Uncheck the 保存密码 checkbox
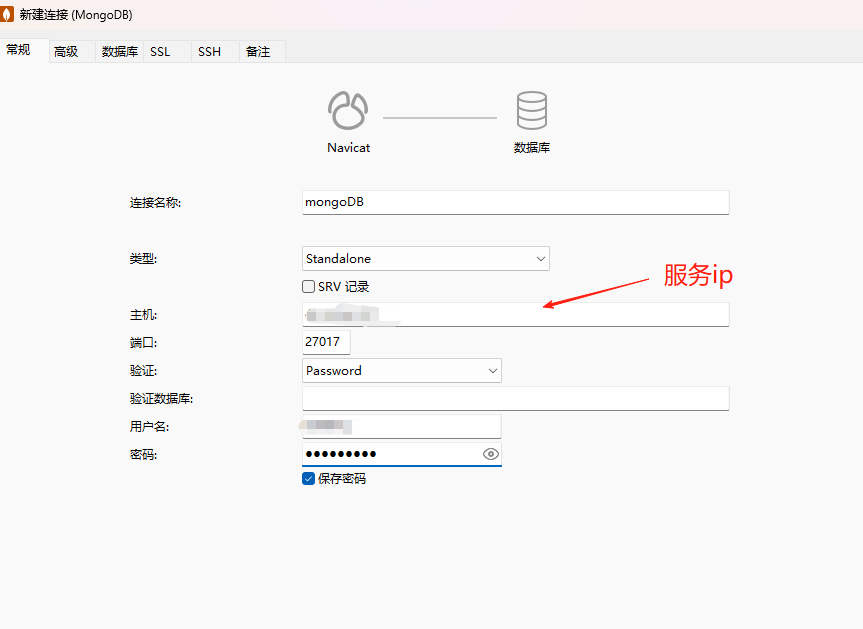Viewport: 863px width, 629px height. [x=309, y=479]
